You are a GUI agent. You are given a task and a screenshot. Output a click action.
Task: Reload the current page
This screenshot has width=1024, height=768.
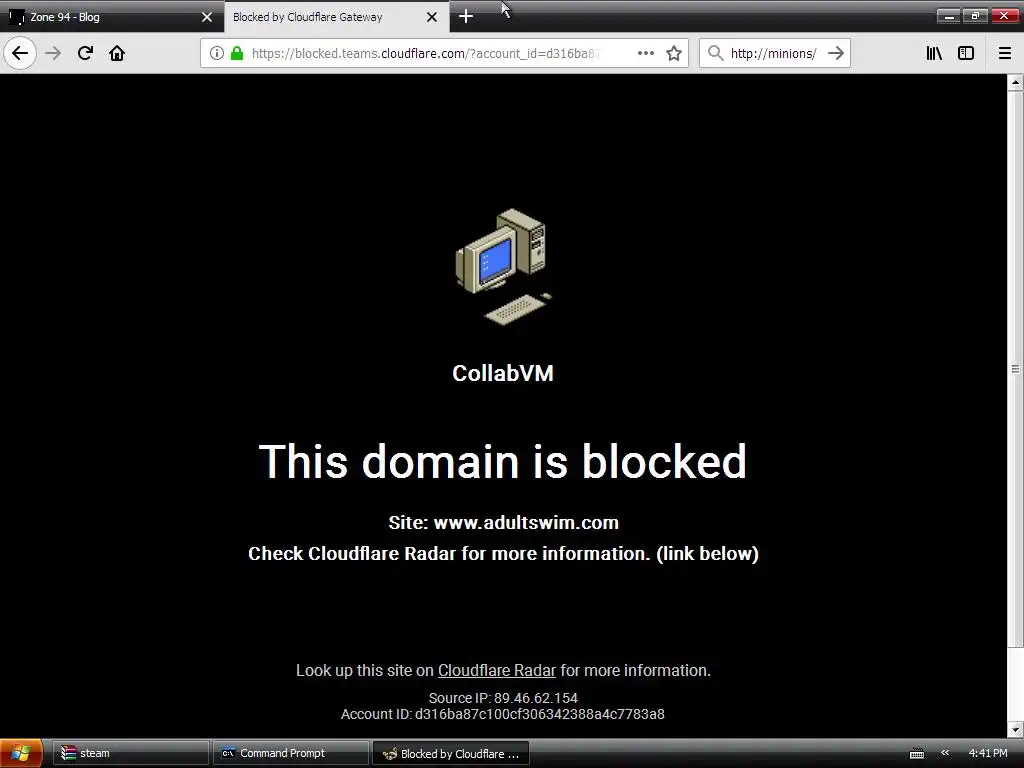(85, 53)
